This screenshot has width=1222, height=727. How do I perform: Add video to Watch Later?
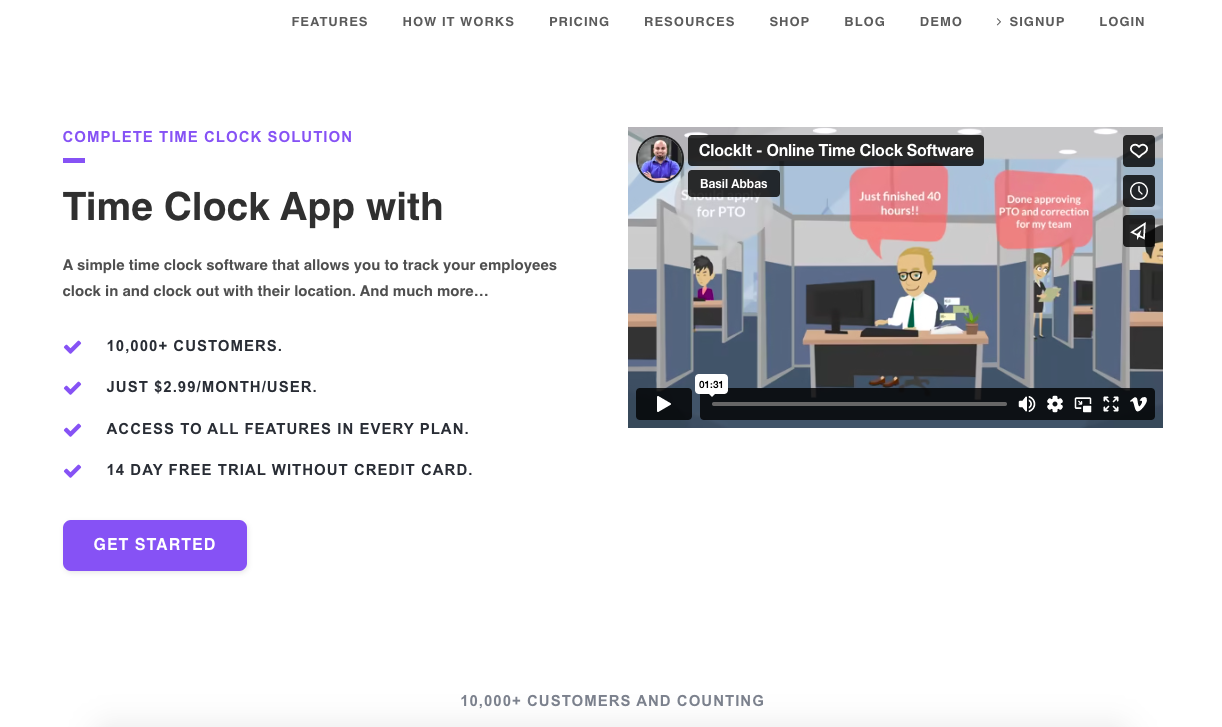(1139, 191)
